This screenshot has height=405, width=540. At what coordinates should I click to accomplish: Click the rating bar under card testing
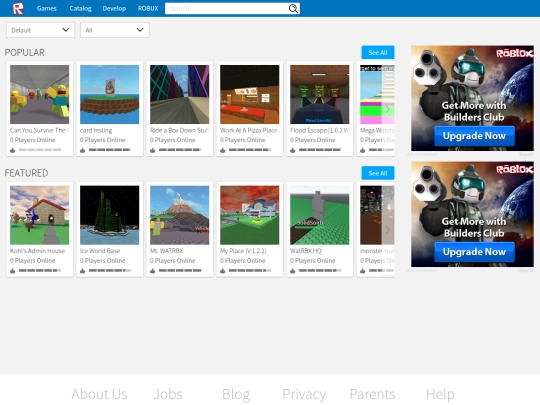pyautogui.click(x=110, y=150)
